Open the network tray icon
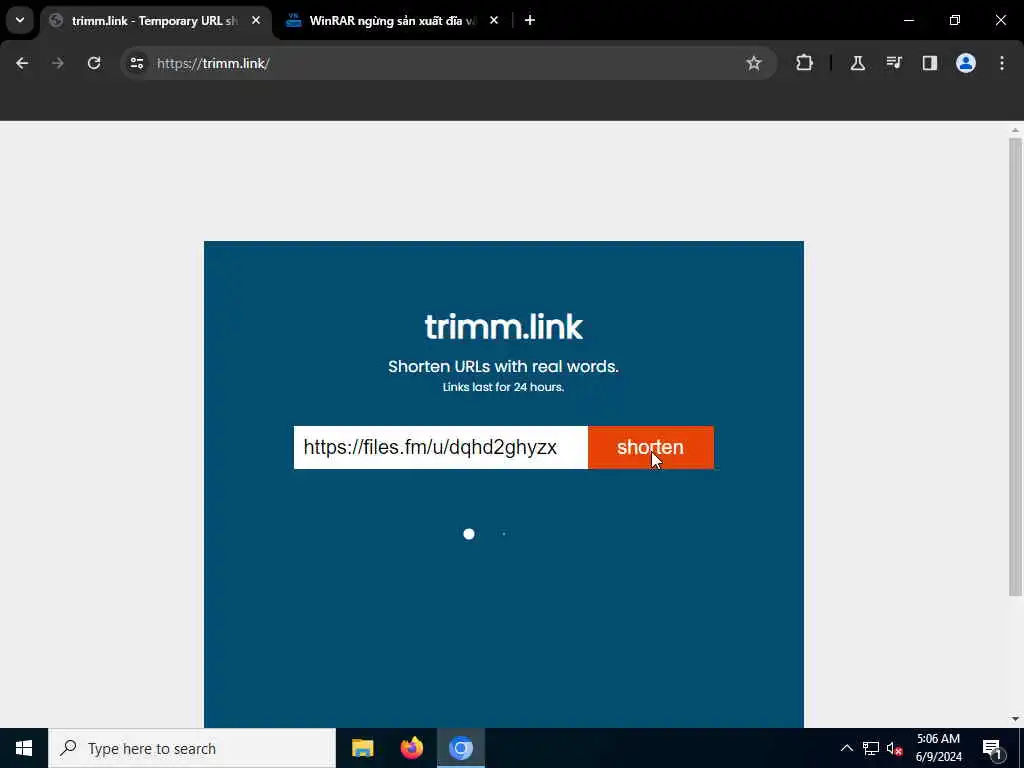The image size is (1024, 768). pos(871,748)
